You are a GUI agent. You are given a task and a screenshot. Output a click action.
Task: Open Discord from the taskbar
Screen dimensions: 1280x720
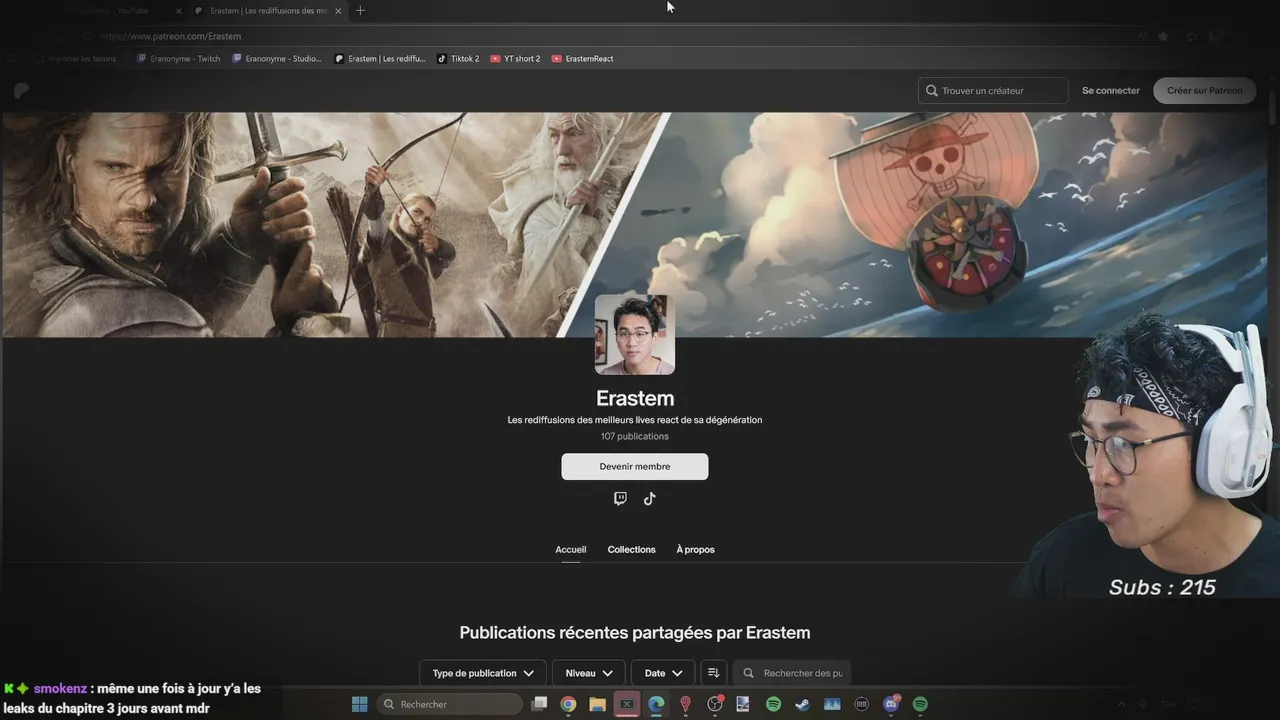(x=891, y=704)
